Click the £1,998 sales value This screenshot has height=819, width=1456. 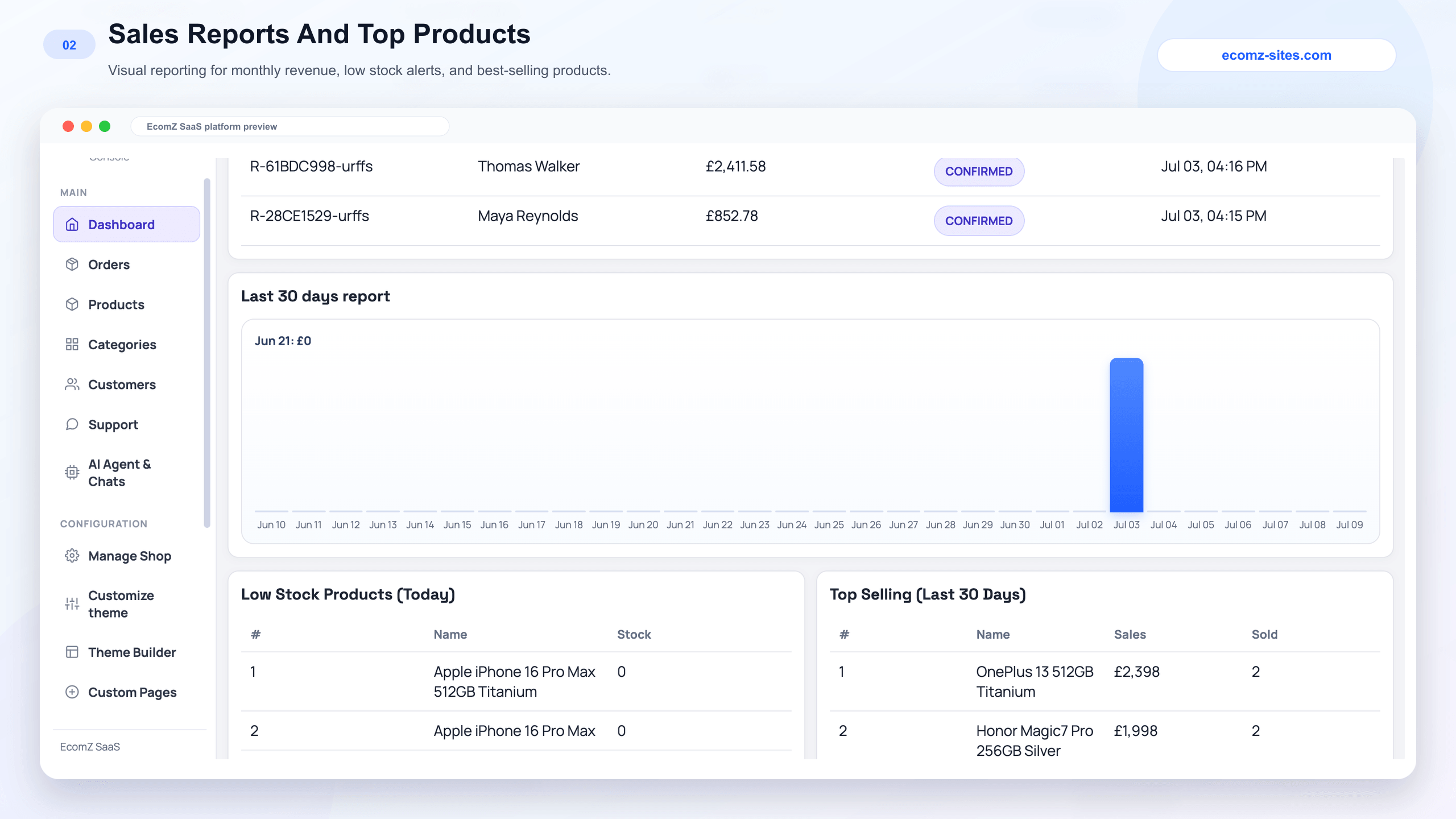coord(1135,731)
